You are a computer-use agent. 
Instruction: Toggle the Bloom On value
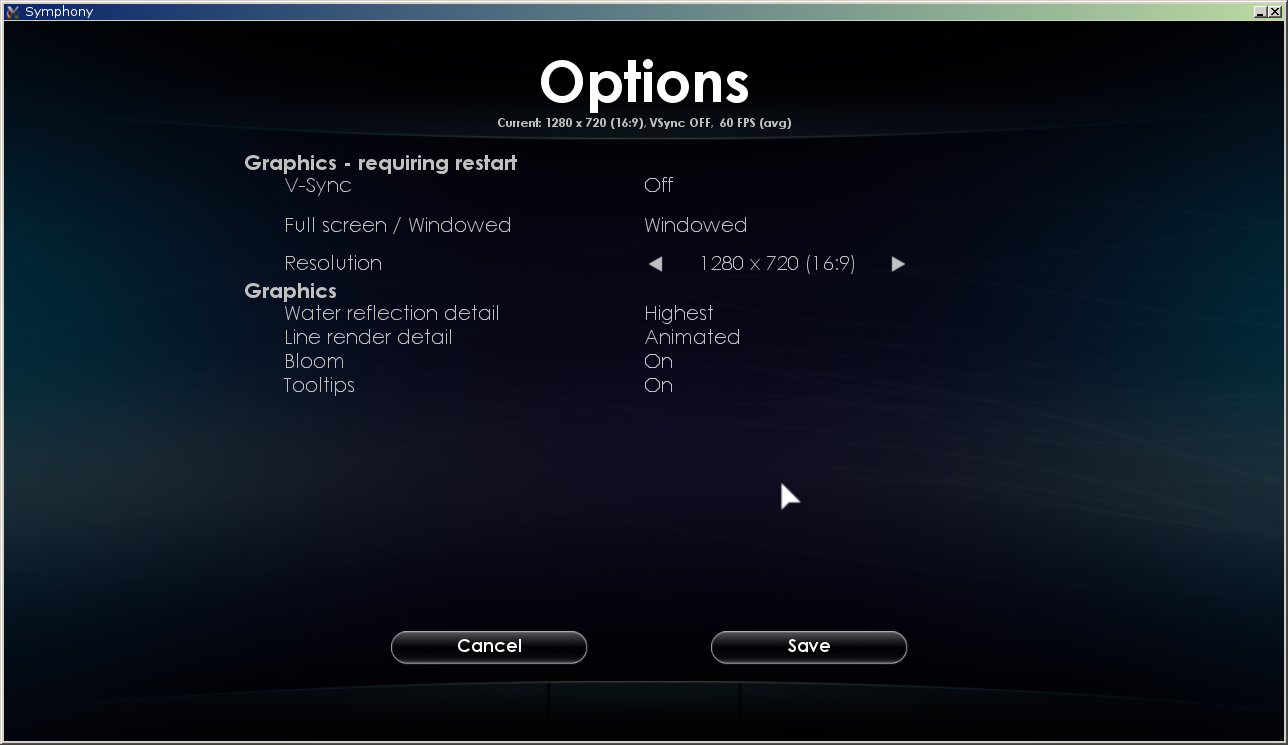click(x=659, y=361)
